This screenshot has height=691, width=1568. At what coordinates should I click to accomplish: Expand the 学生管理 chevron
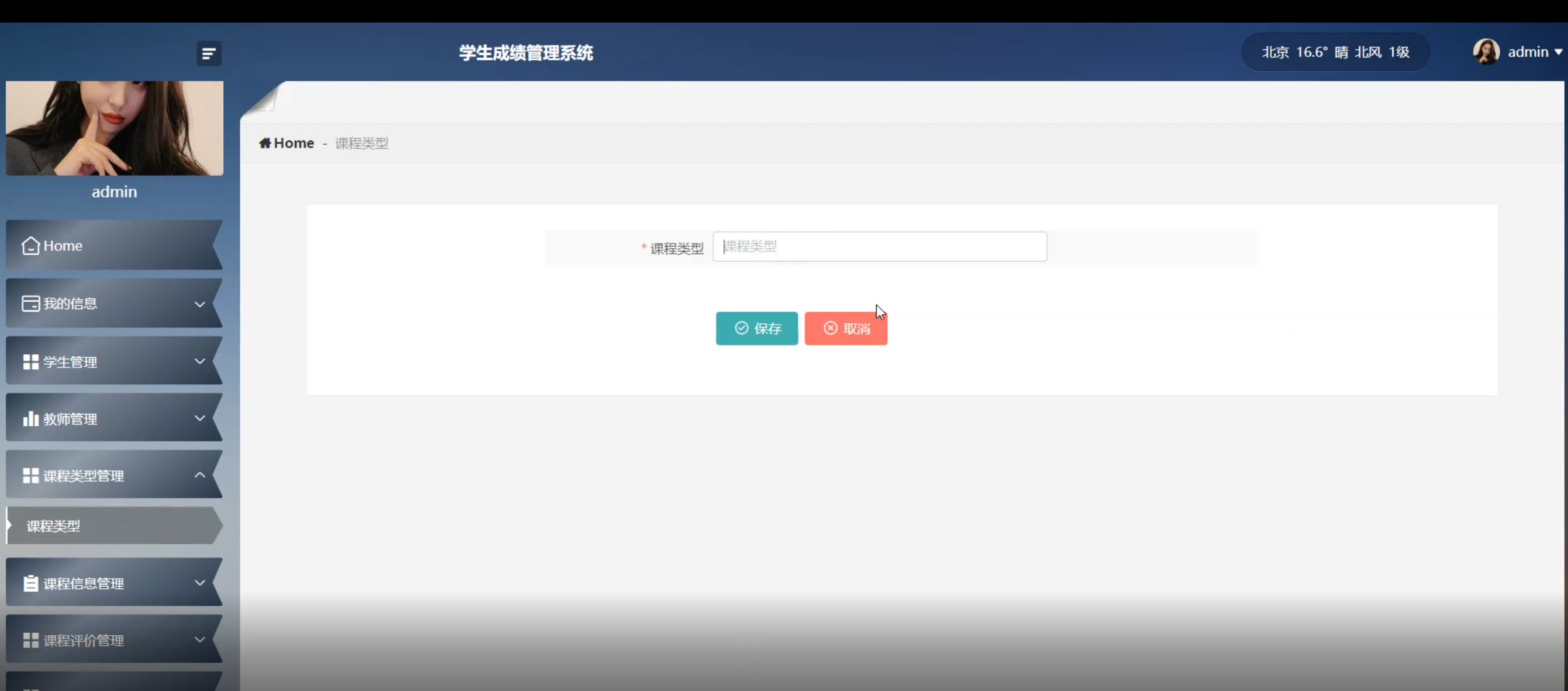tap(200, 361)
